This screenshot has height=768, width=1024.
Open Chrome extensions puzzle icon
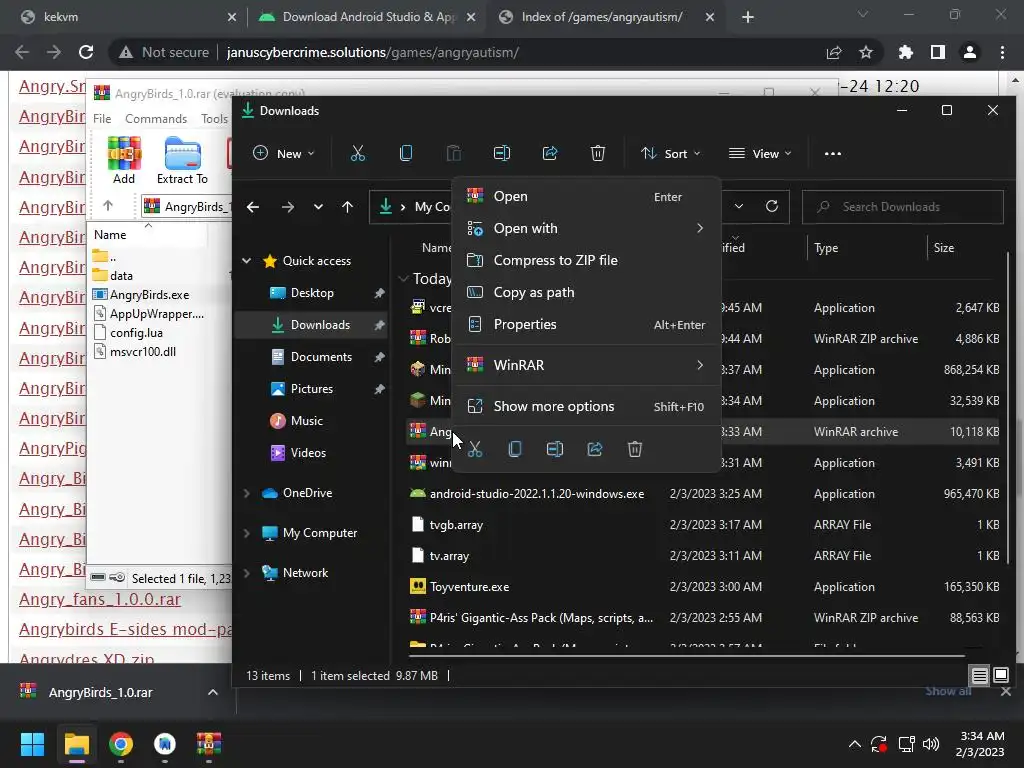coord(905,52)
